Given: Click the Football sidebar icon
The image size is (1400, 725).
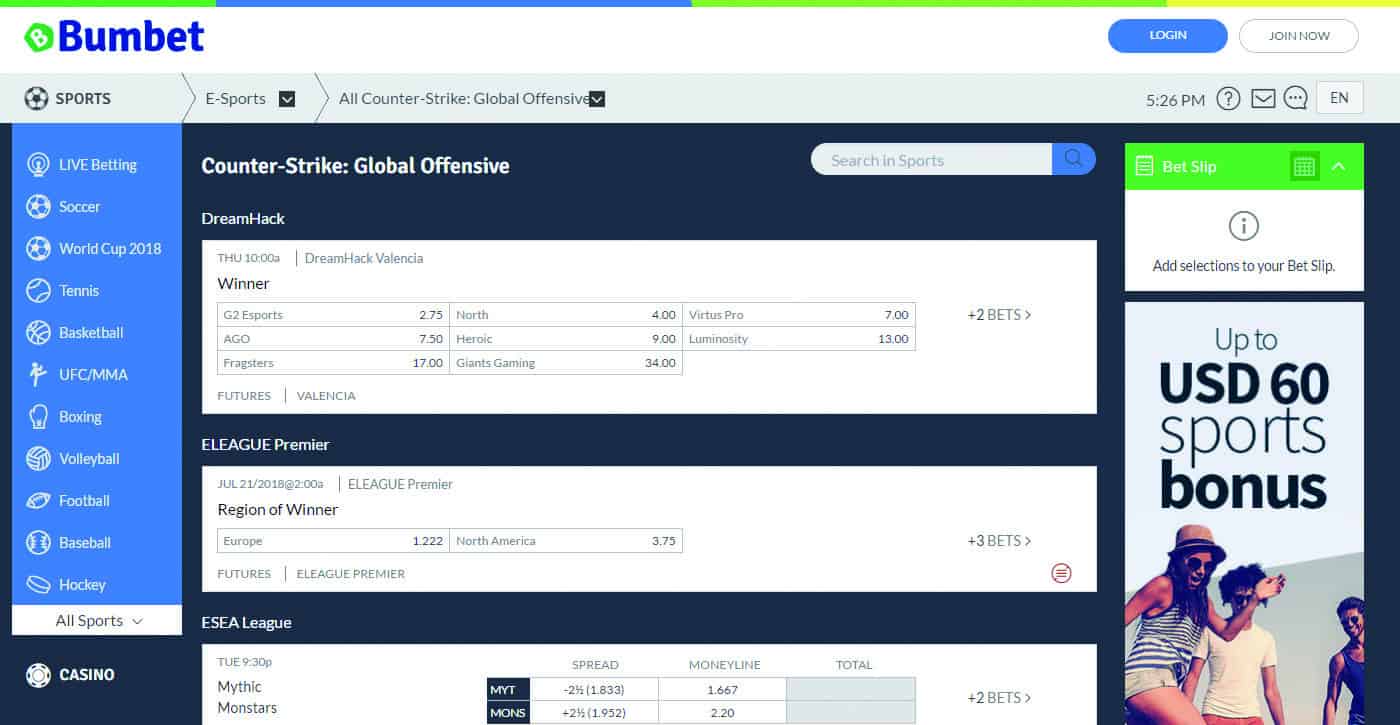Looking at the screenshot, I should click(38, 501).
